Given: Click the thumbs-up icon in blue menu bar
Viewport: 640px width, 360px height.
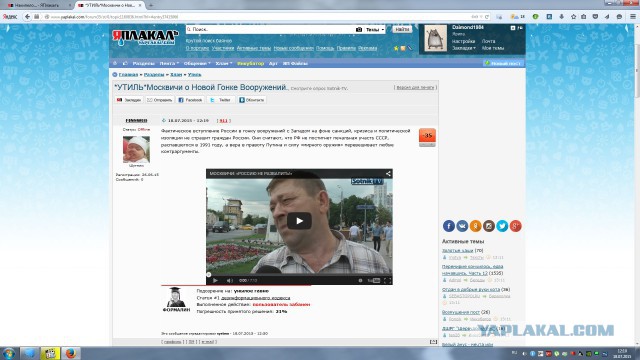Looking at the screenshot, I should (125, 63).
